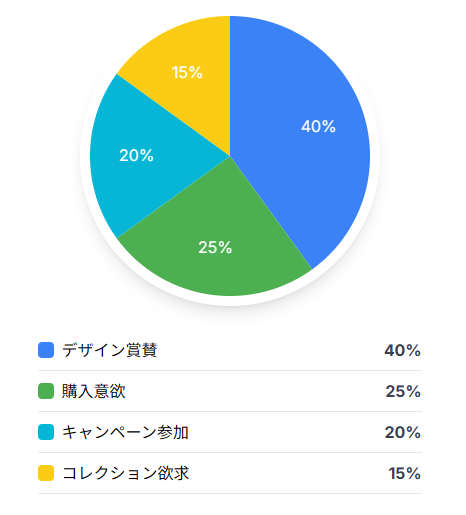Viewport: 466px width, 515px height.
Task: Click the 25% value in legend
Action: 403,391
